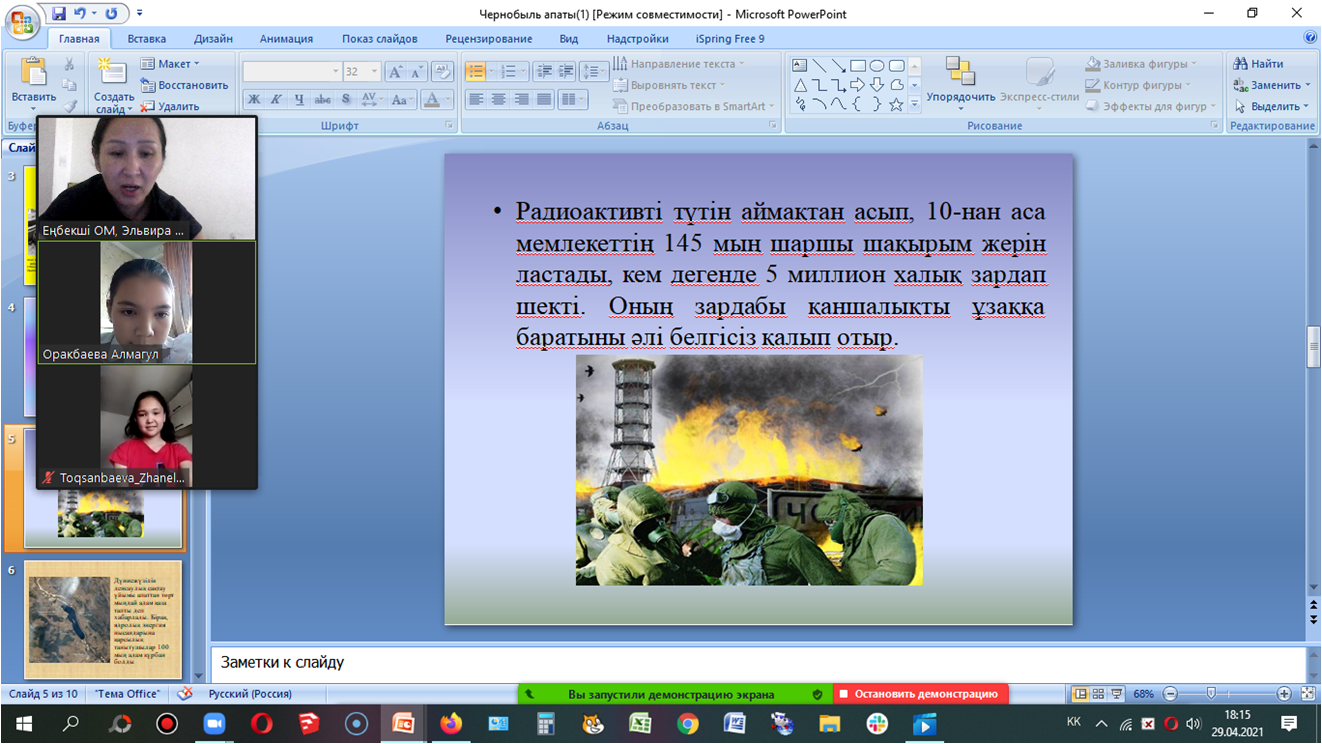Select the star shape in shapes gallery
The image size is (1322, 744).
click(896, 104)
